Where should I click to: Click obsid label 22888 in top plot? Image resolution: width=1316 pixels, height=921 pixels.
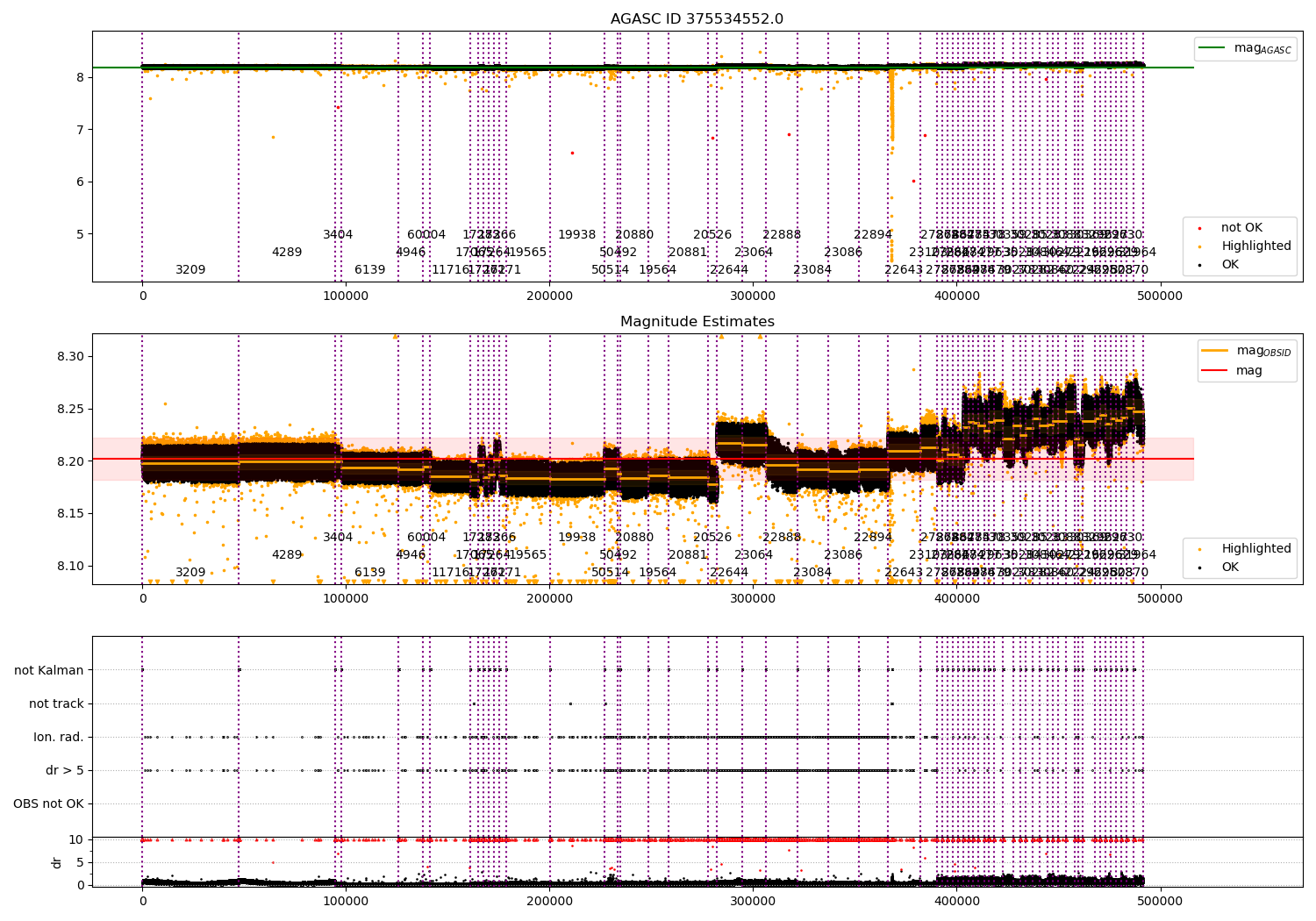[782, 234]
